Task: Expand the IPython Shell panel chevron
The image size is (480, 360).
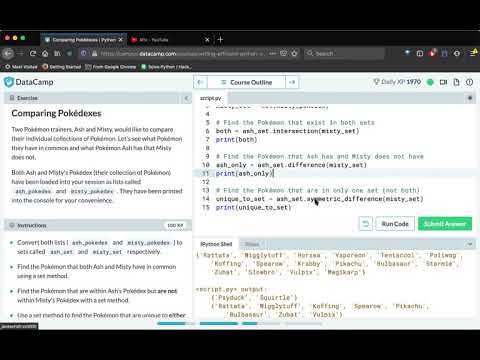Action: 470,244
